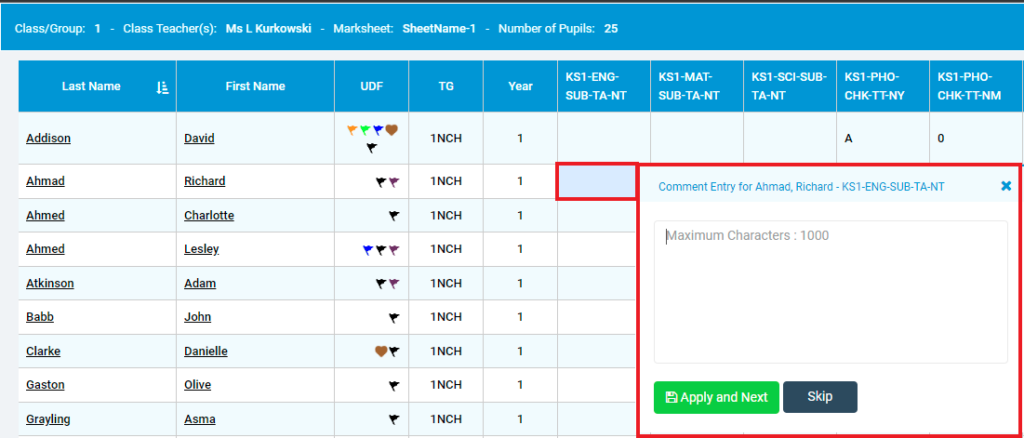Select the highlighted cell for Ahmad Richard

tap(596, 181)
